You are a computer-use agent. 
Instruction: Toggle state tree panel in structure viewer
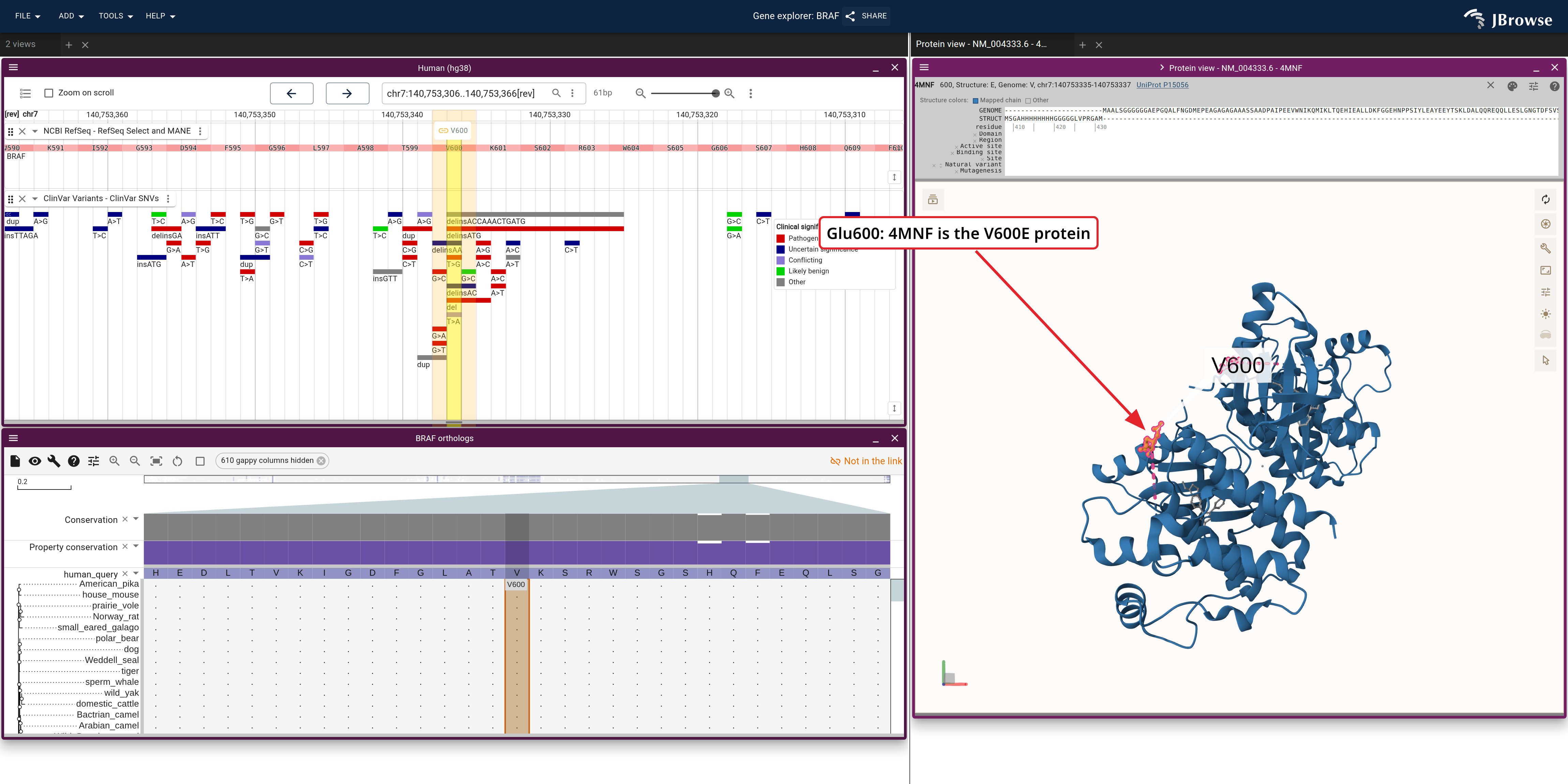pos(933,200)
